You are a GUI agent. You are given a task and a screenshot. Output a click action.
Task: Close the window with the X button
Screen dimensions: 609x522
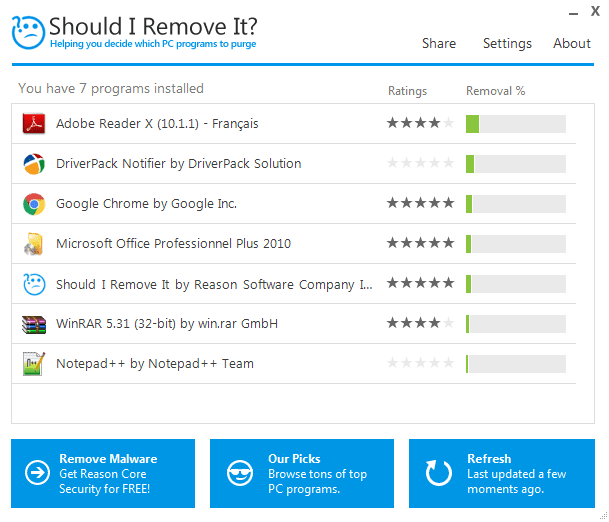click(x=595, y=11)
